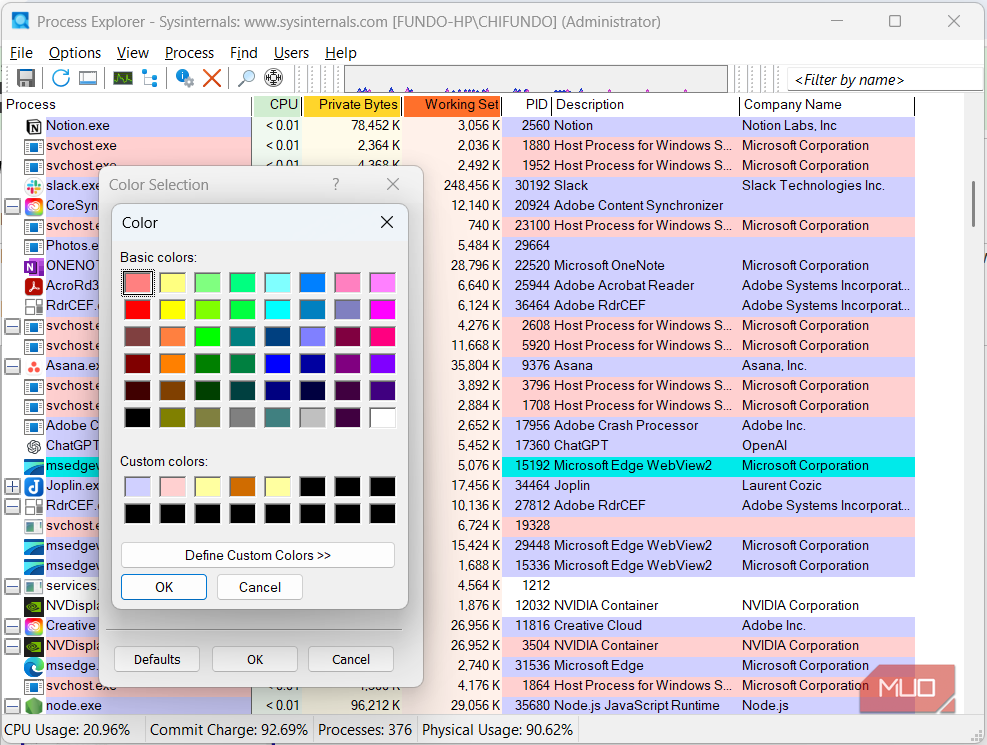Screen dimensions: 987x745
Task: Collapse the Creative Cloud tree node
Action: click(13, 626)
